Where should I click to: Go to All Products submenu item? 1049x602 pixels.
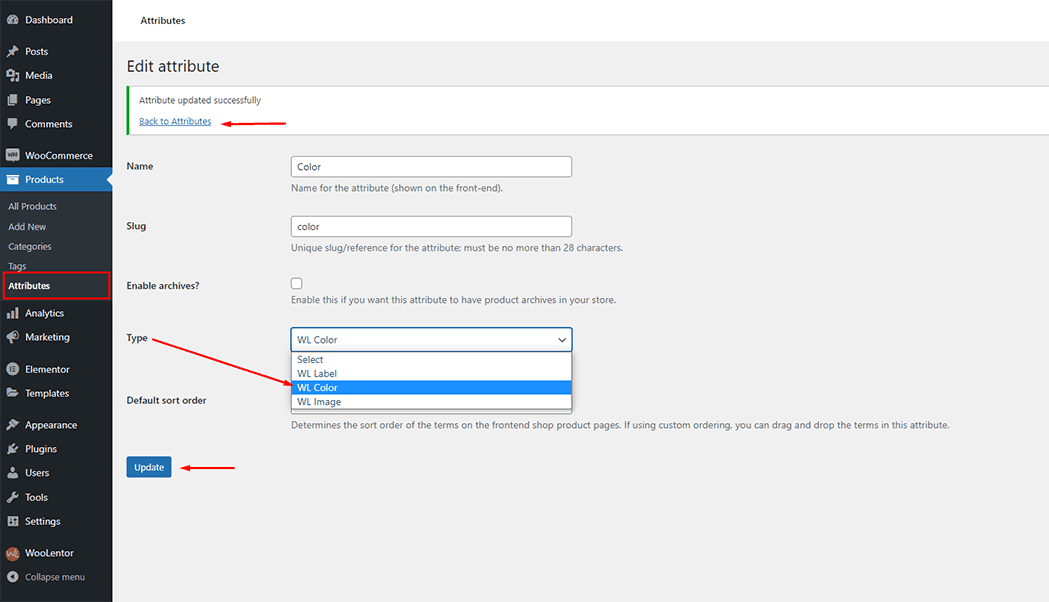tap(32, 206)
